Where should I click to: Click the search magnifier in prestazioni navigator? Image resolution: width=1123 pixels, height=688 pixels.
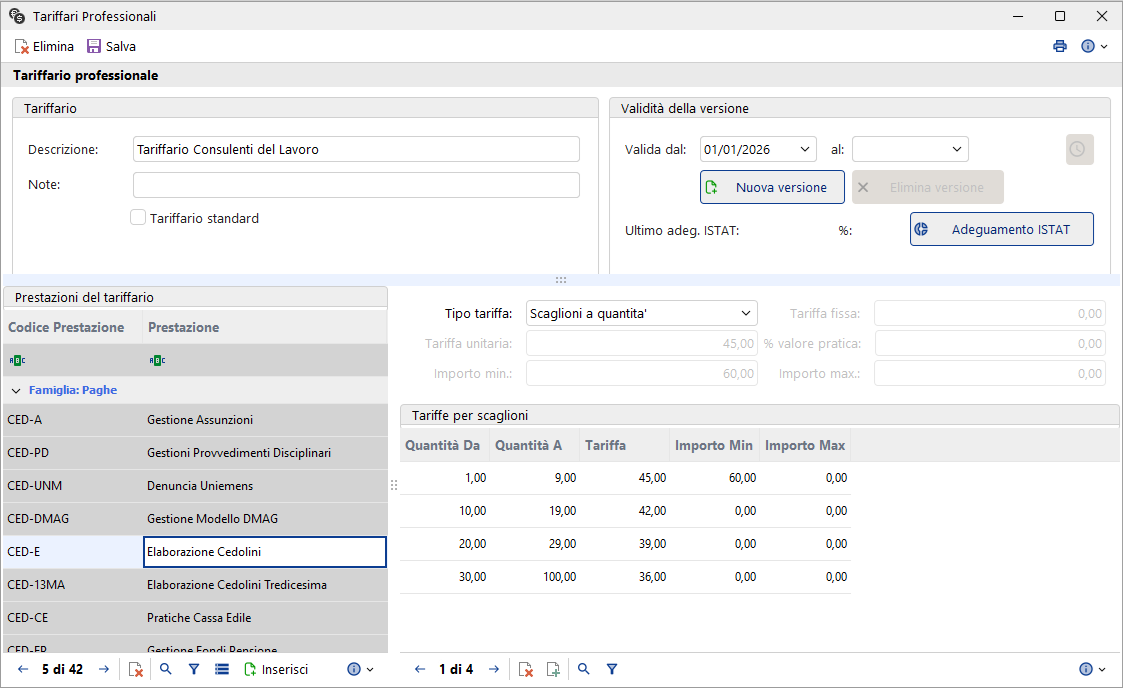coord(165,669)
